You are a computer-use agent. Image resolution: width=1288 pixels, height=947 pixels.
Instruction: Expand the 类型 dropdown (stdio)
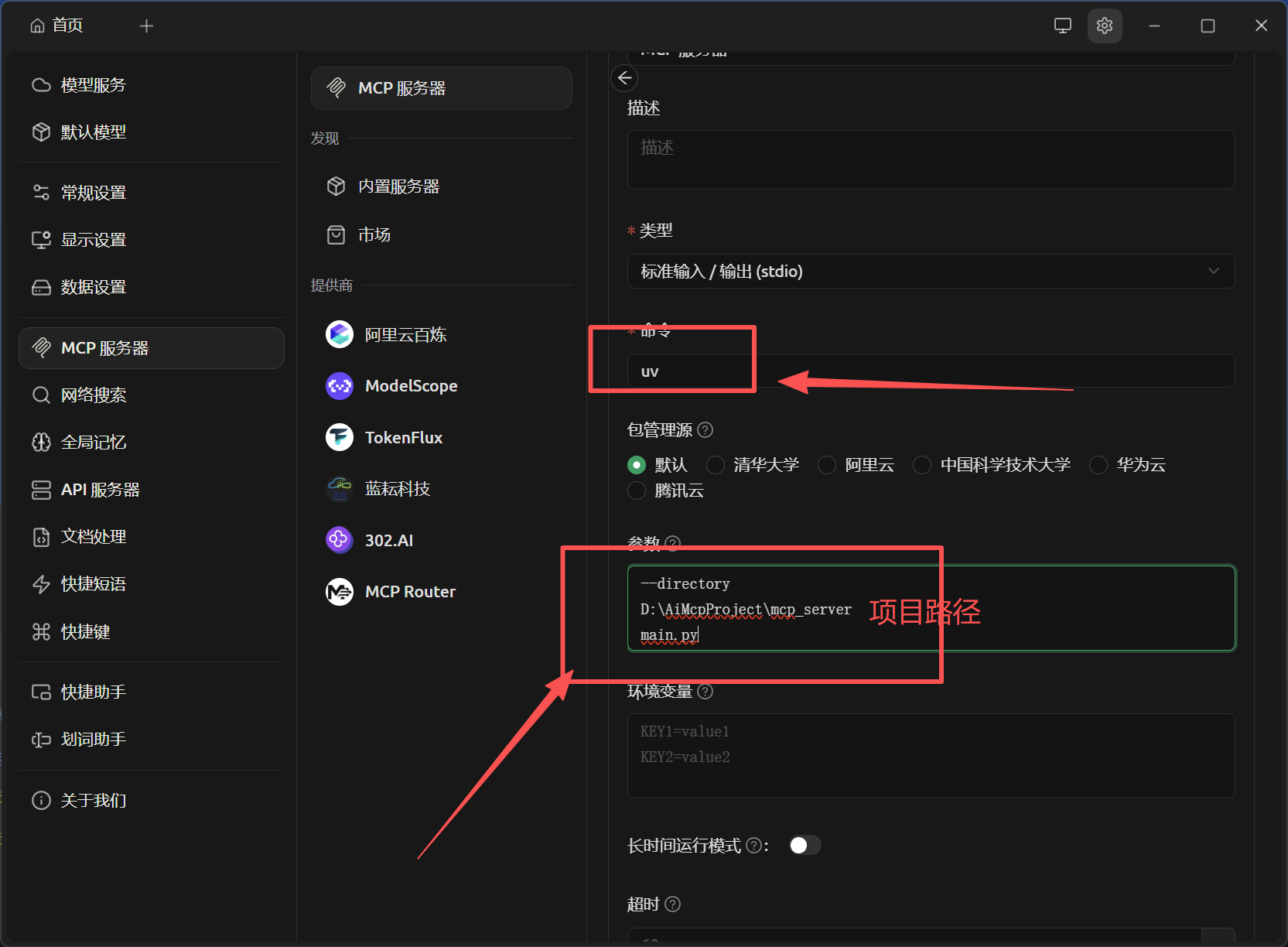coord(931,272)
